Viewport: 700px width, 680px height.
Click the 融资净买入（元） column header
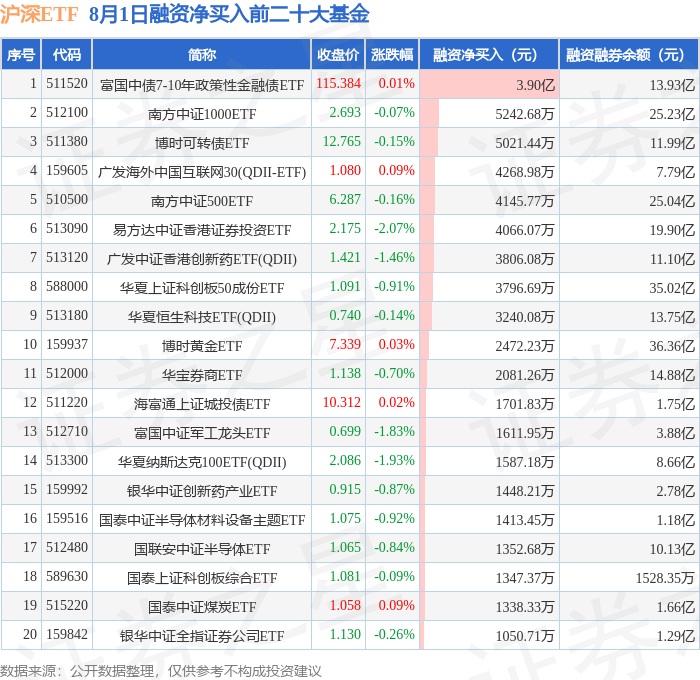coord(489,54)
